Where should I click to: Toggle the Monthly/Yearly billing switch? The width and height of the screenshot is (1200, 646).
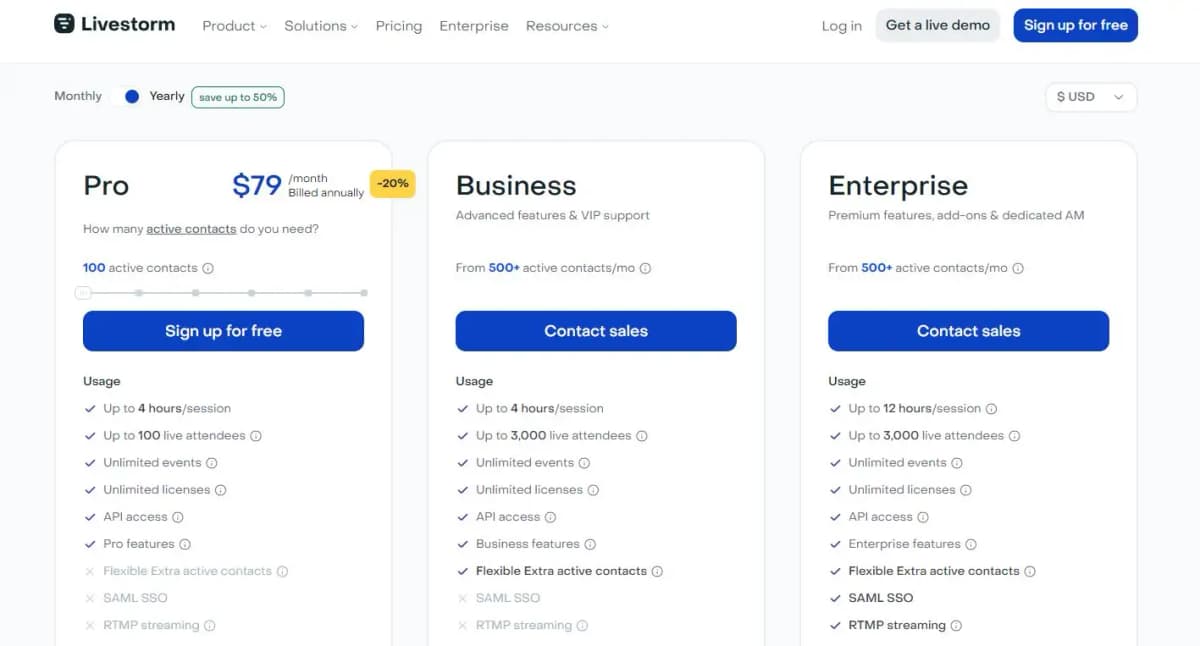pyautogui.click(x=126, y=96)
